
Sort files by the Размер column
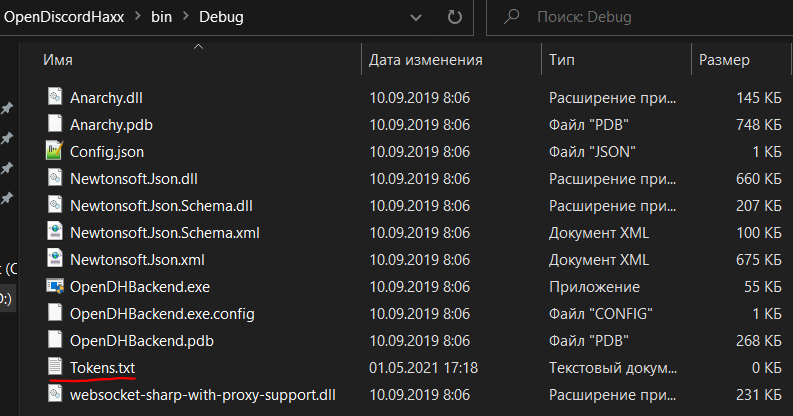724,60
